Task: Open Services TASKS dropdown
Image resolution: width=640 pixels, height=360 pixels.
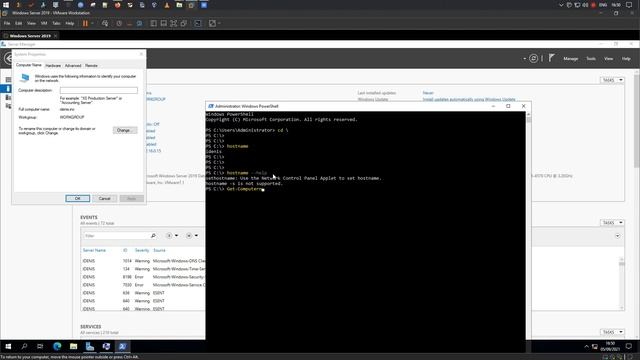Action: coord(612,332)
